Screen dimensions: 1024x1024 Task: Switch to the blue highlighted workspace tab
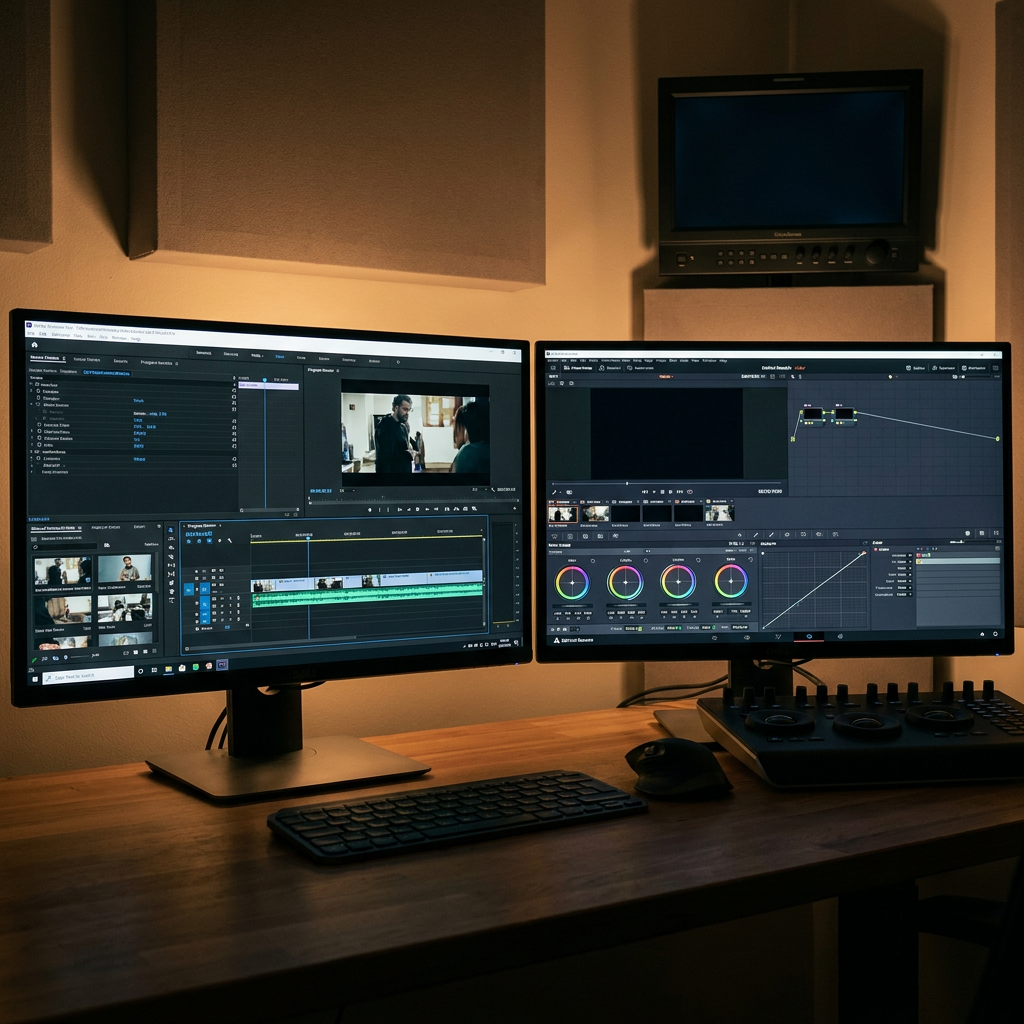(280, 357)
